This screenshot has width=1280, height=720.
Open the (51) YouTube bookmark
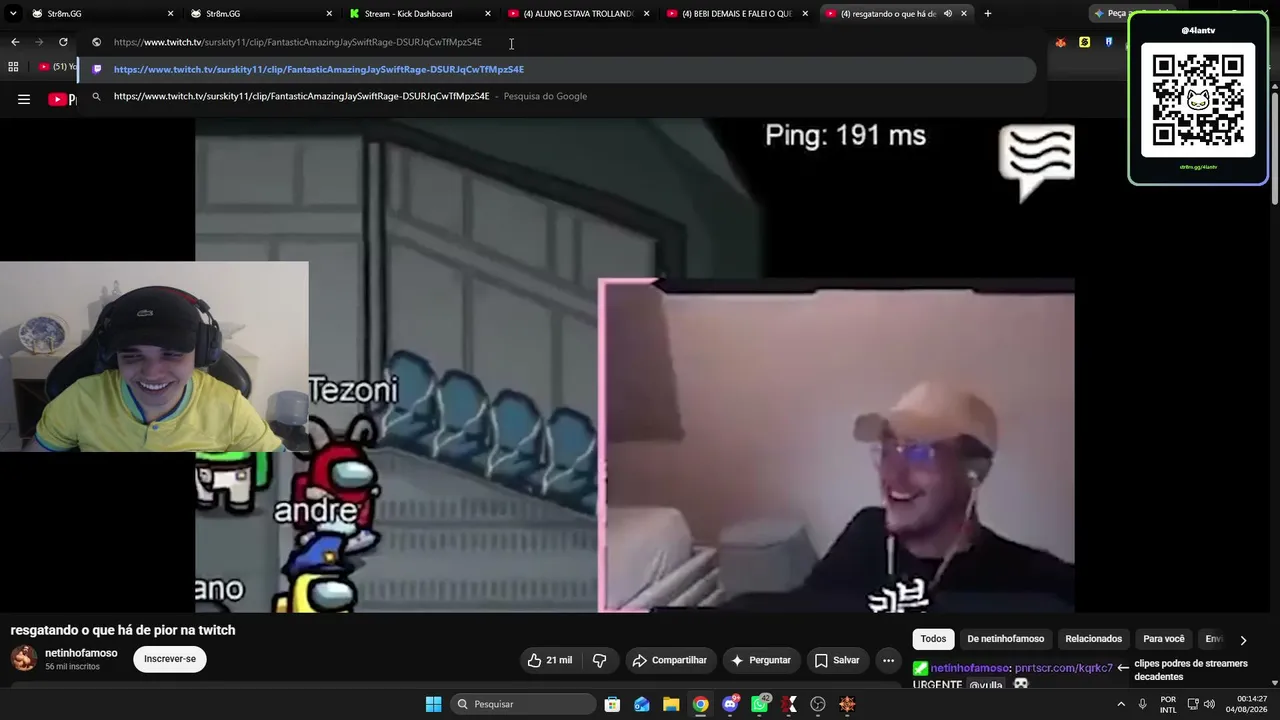point(58,67)
